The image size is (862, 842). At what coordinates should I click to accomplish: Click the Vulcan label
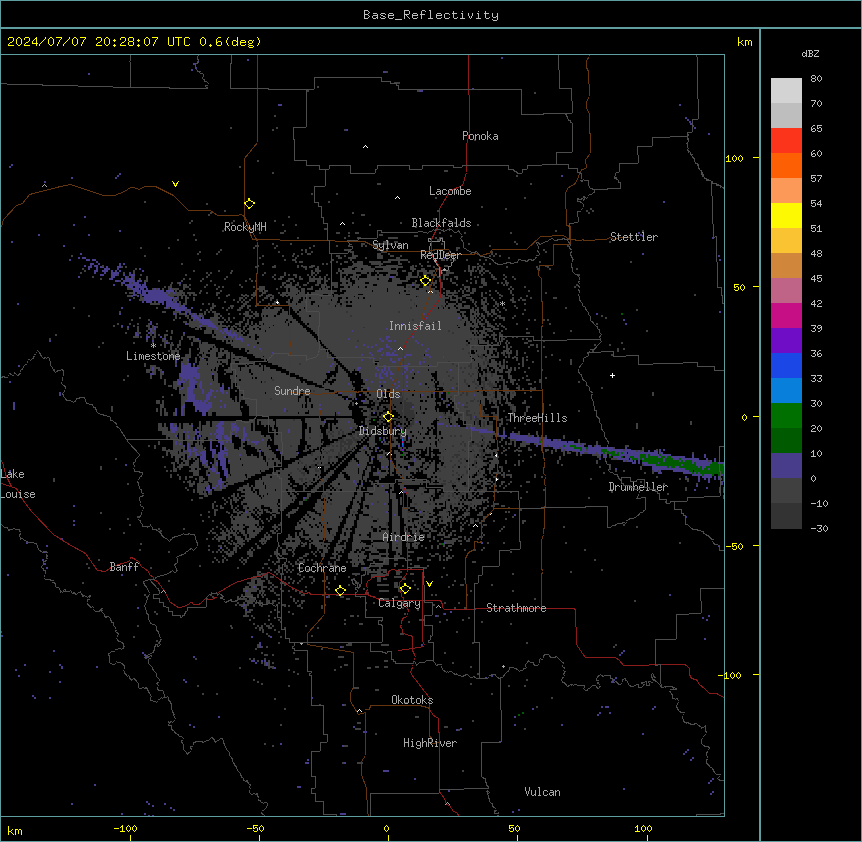pos(543,792)
